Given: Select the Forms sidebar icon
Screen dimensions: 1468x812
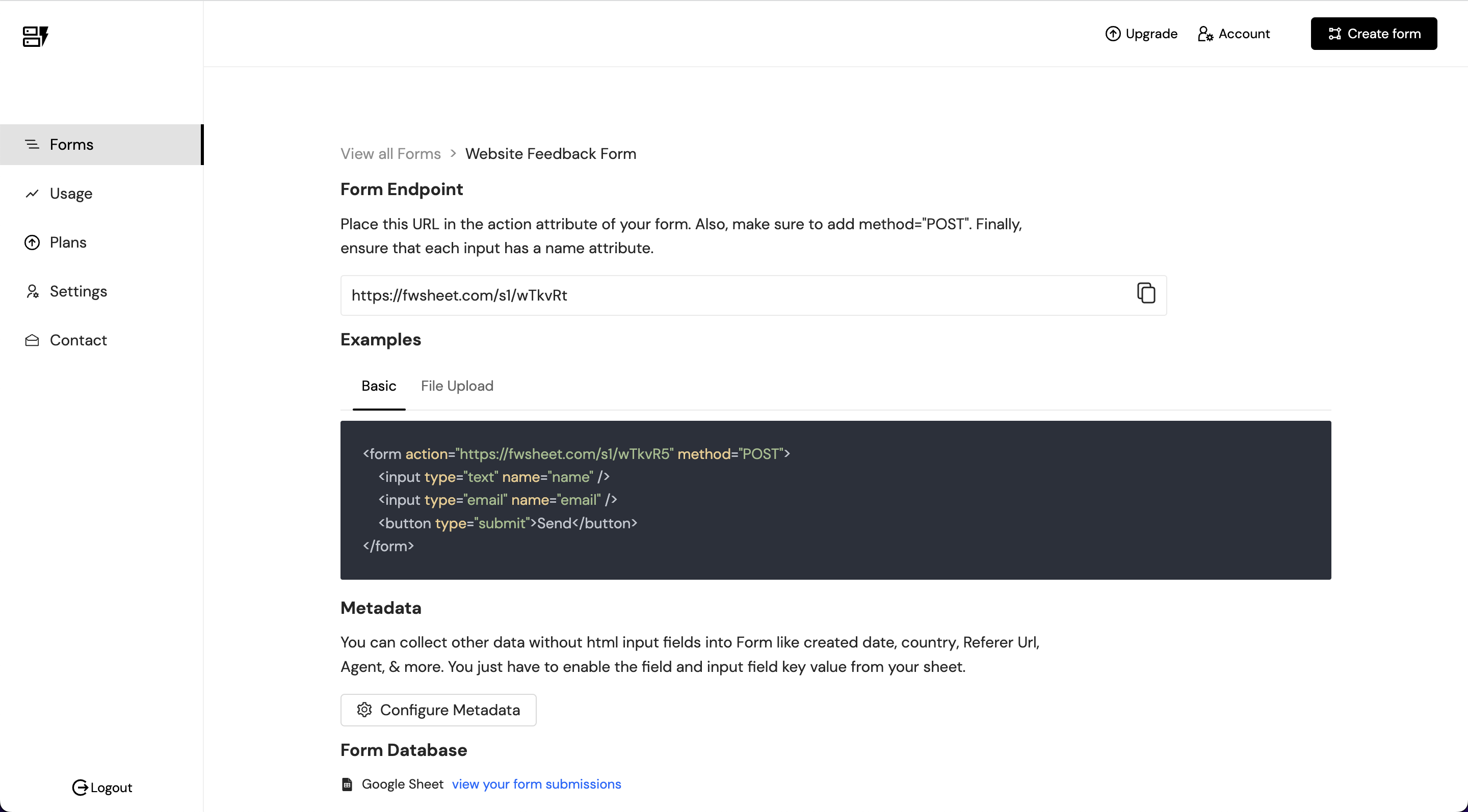Looking at the screenshot, I should [x=32, y=144].
